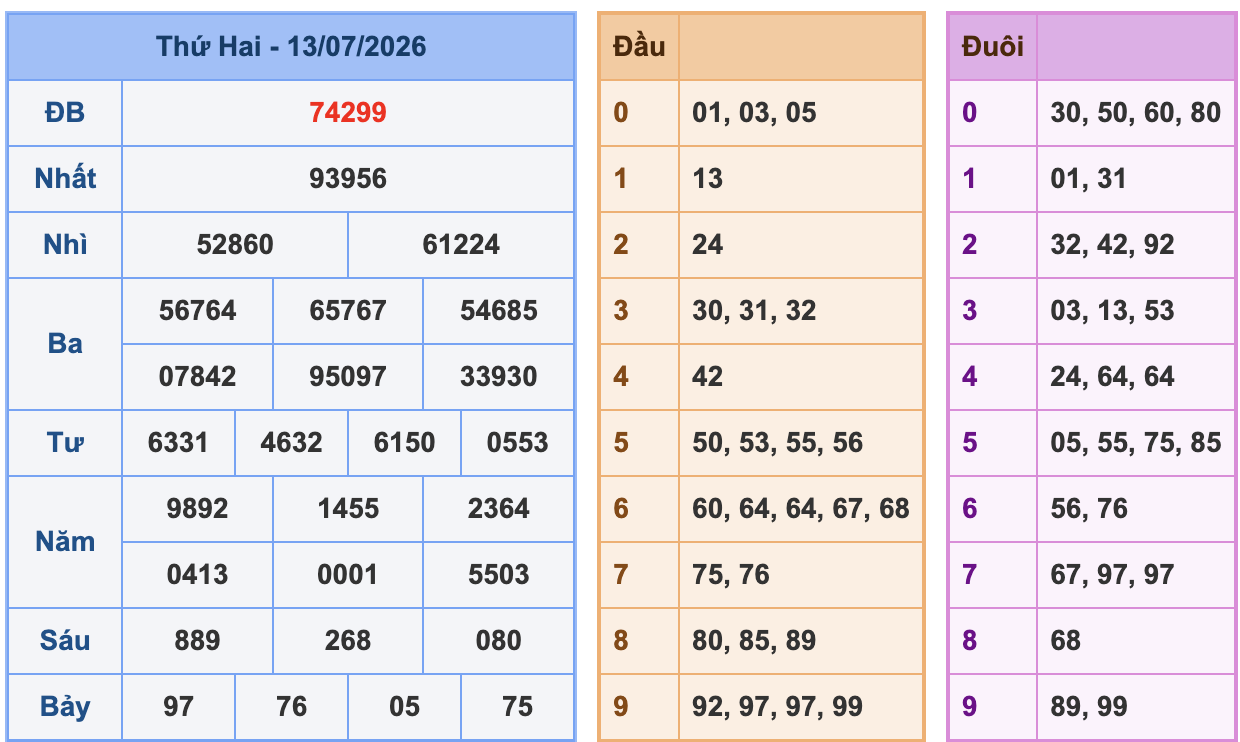This screenshot has width=1240, height=742.
Task: Click Đầu row 0 values 01, 03, 05
Action: 754,113
